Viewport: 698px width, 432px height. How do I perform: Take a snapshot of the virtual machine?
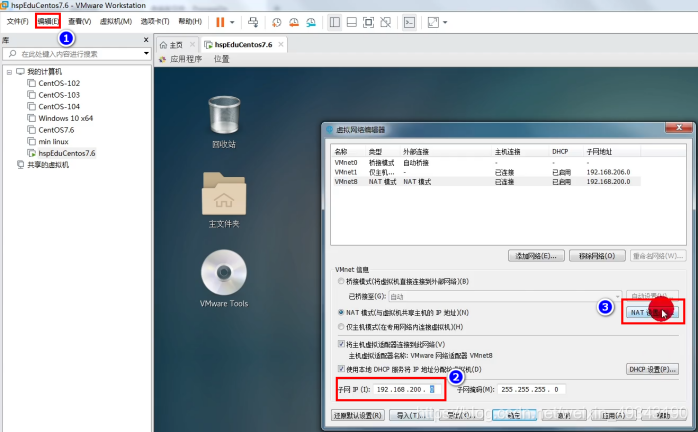point(276,22)
